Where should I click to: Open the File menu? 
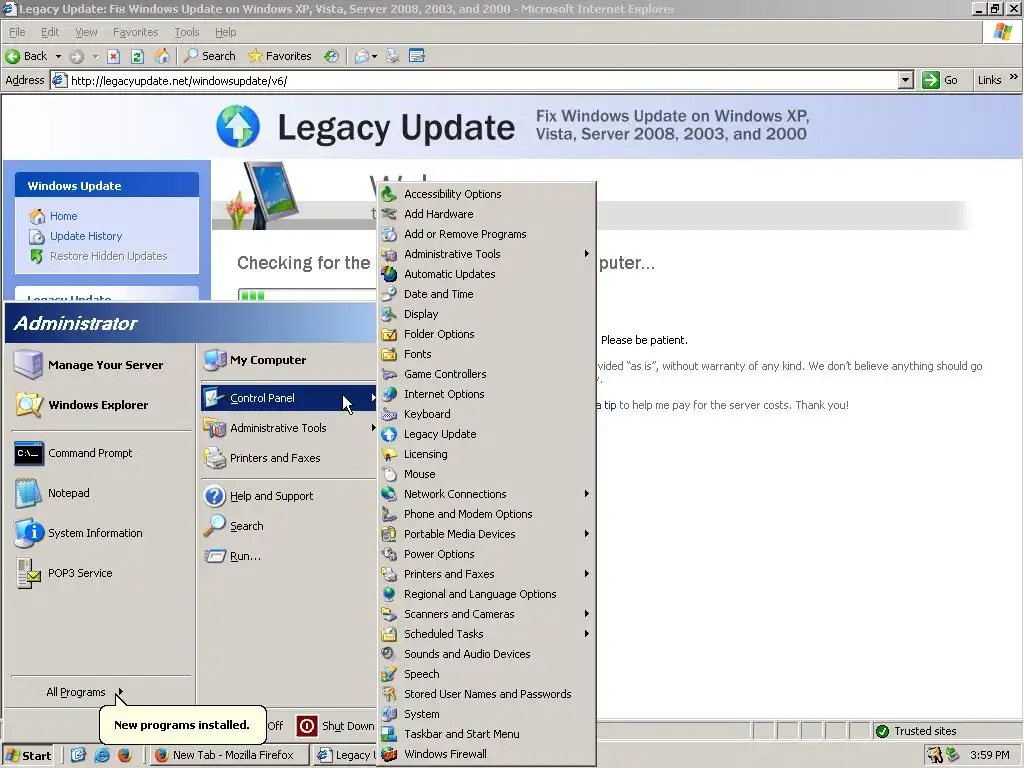17,32
